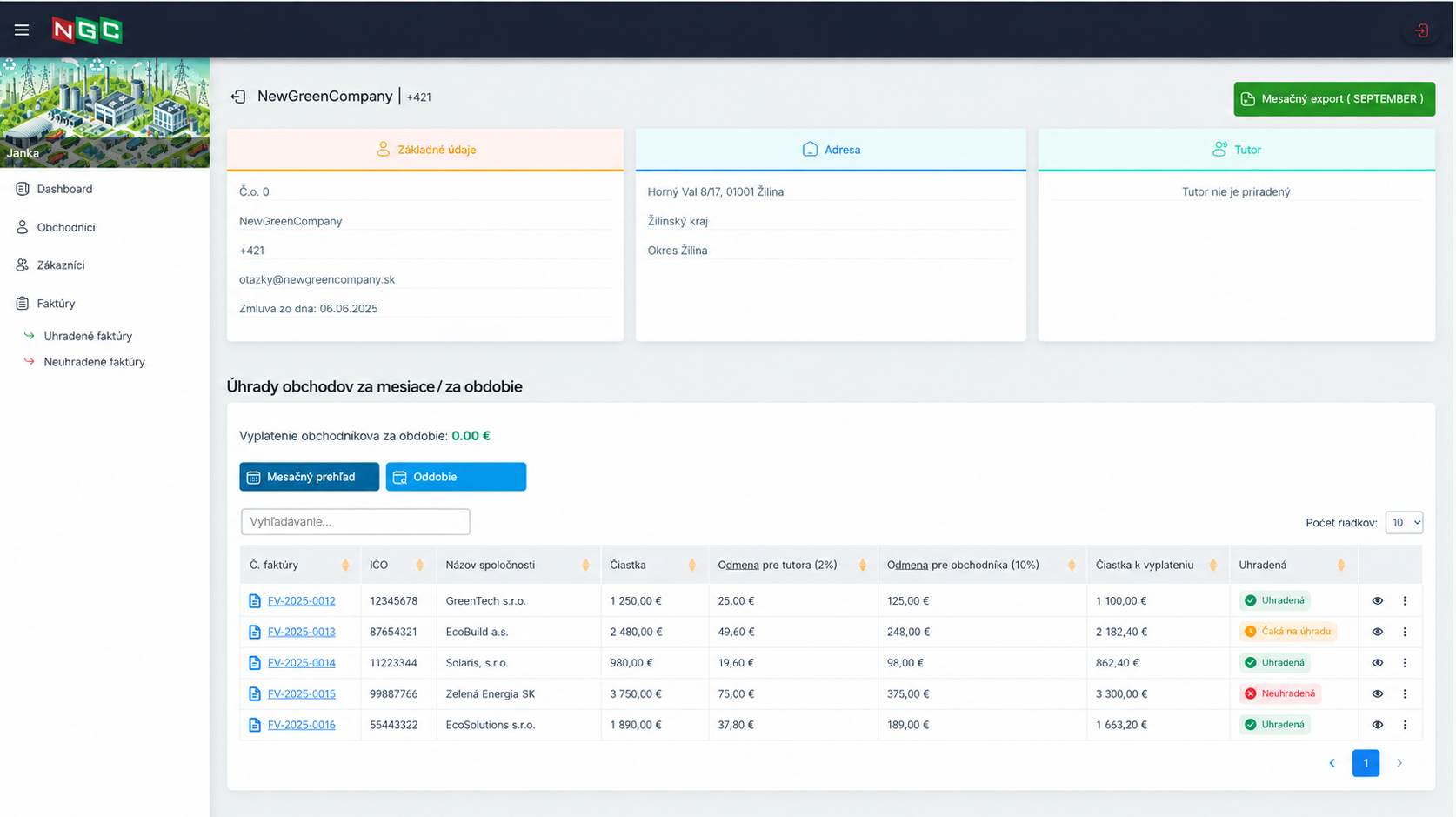The height and width of the screenshot is (817, 1456).
Task: Sort by Názov spoločnosti column arrows
Action: tap(585, 566)
